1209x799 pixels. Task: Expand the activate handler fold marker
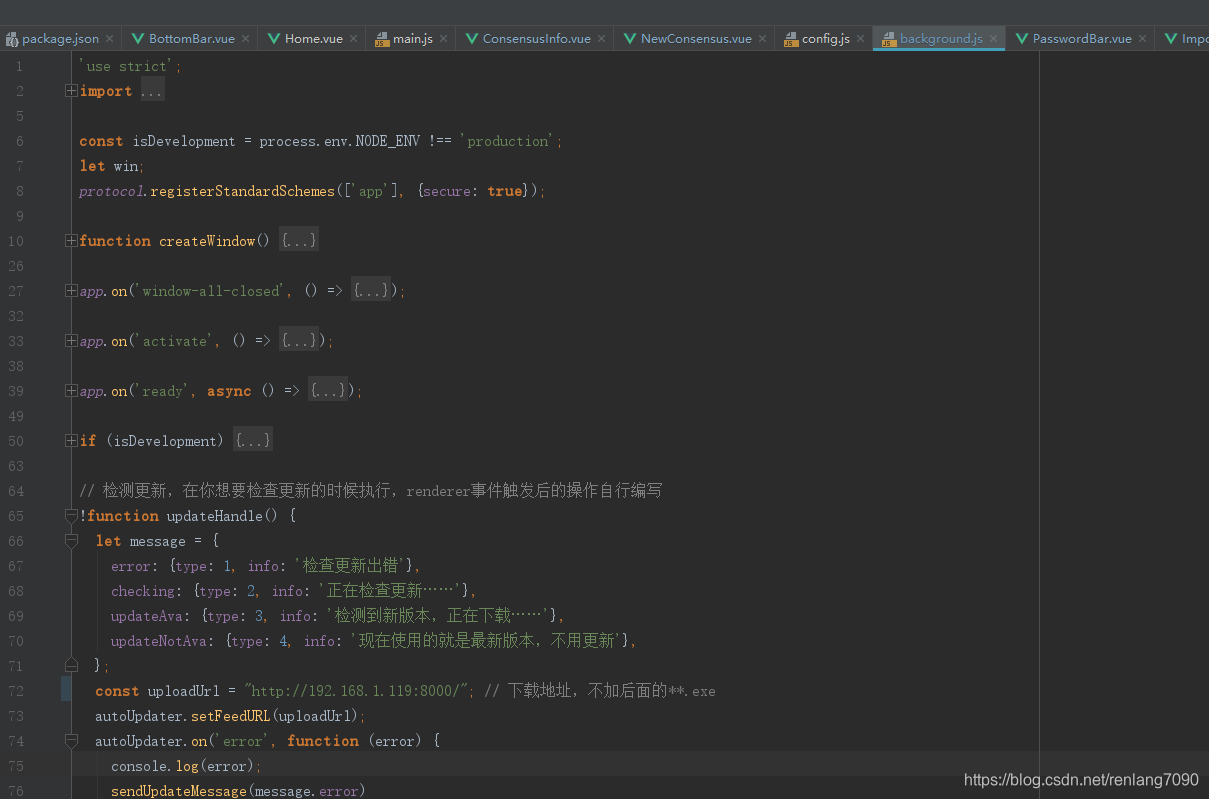(71, 341)
